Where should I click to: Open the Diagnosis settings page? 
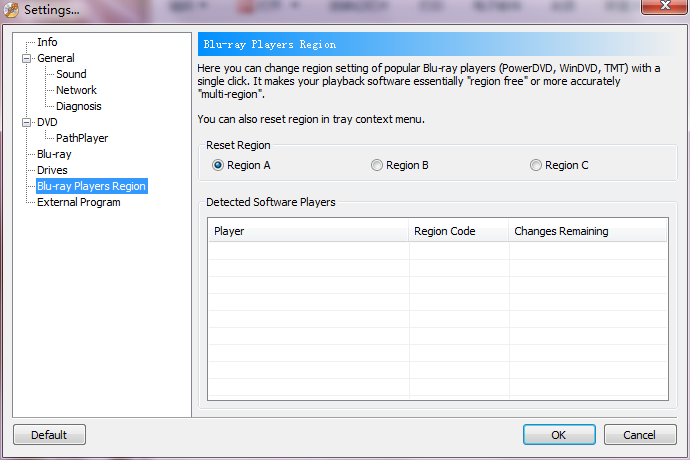pyautogui.click(x=79, y=106)
